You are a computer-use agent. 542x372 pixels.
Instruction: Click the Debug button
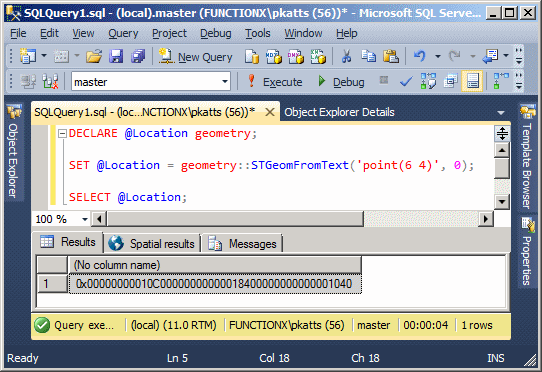(x=341, y=82)
